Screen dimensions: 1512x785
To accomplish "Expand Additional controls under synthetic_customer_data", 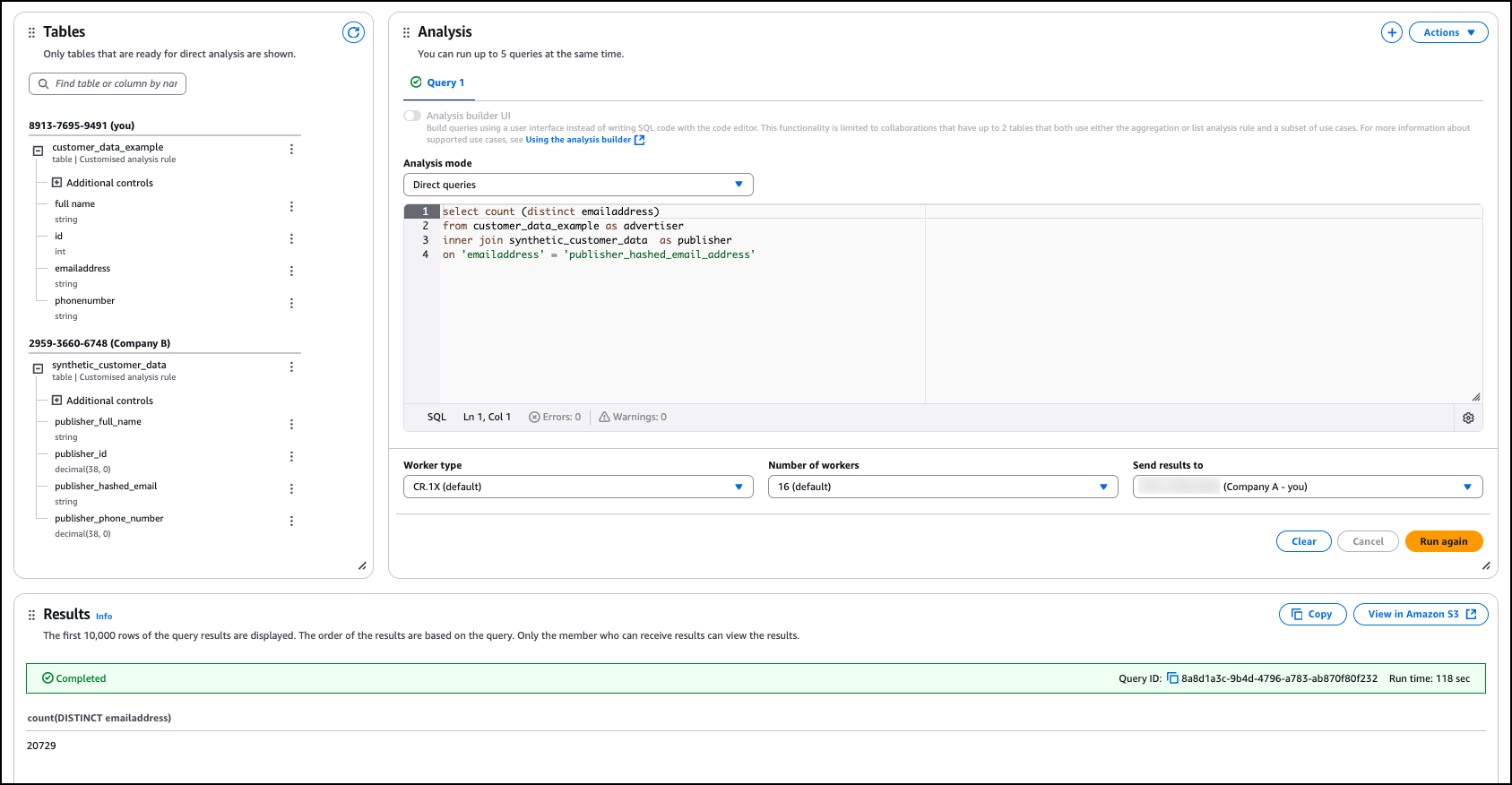I will (57, 401).
